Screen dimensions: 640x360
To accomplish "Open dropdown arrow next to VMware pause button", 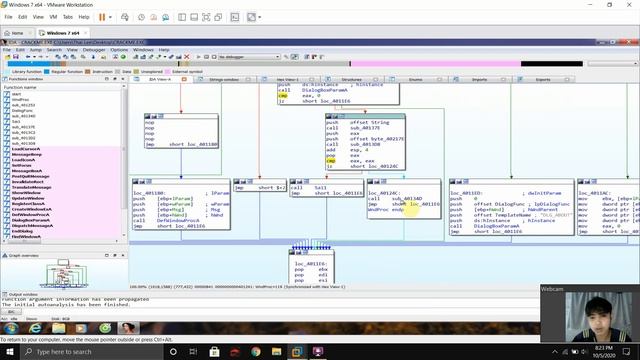I will 110,17.
